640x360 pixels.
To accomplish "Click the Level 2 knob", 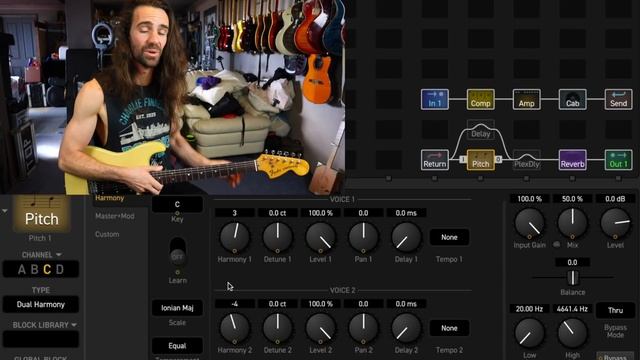I will 320,328.
